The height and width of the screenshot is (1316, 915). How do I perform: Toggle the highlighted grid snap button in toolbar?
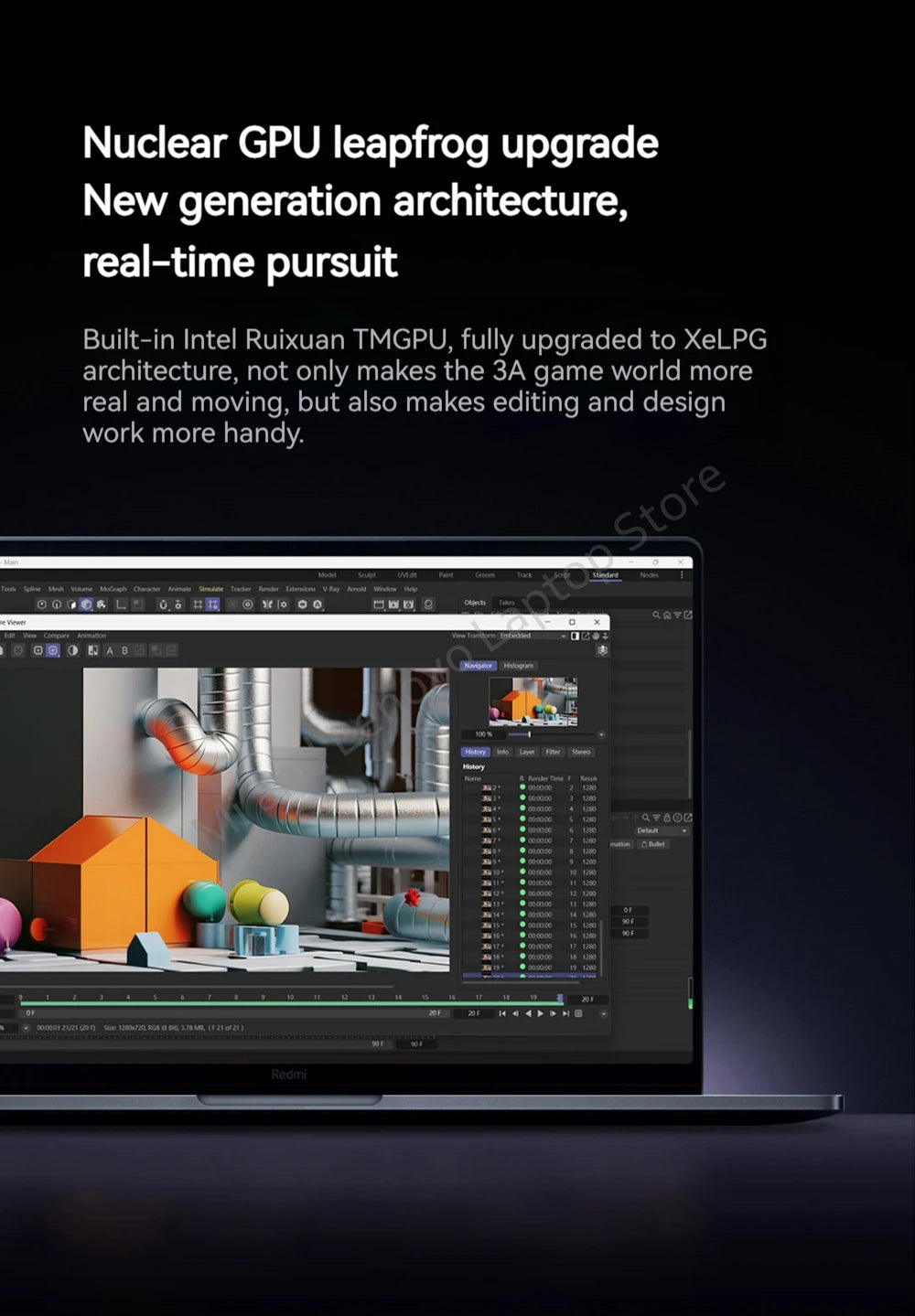tap(212, 605)
